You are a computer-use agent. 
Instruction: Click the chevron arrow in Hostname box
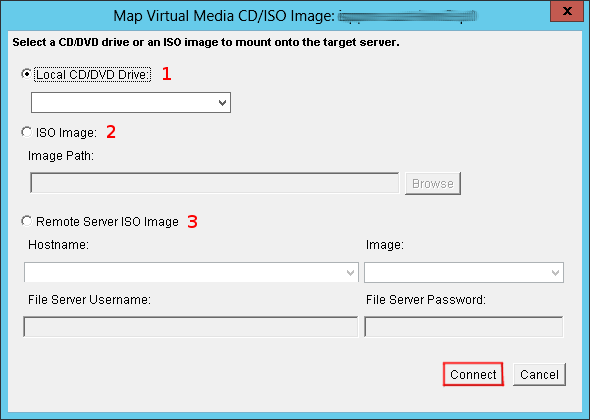pyautogui.click(x=350, y=272)
